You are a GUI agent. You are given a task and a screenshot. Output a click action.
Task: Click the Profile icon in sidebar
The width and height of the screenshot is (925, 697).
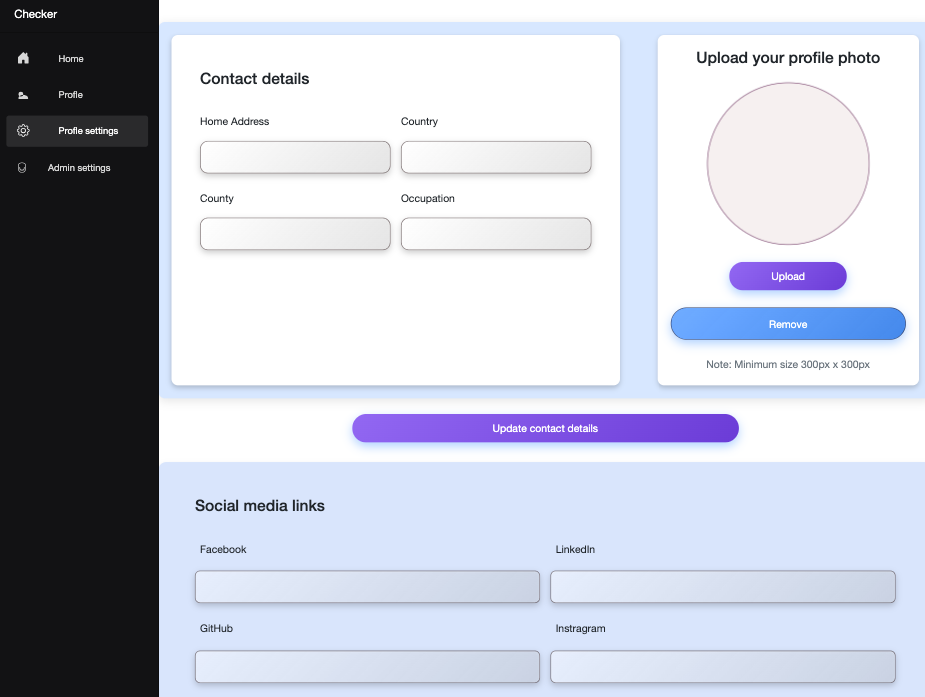(x=23, y=95)
